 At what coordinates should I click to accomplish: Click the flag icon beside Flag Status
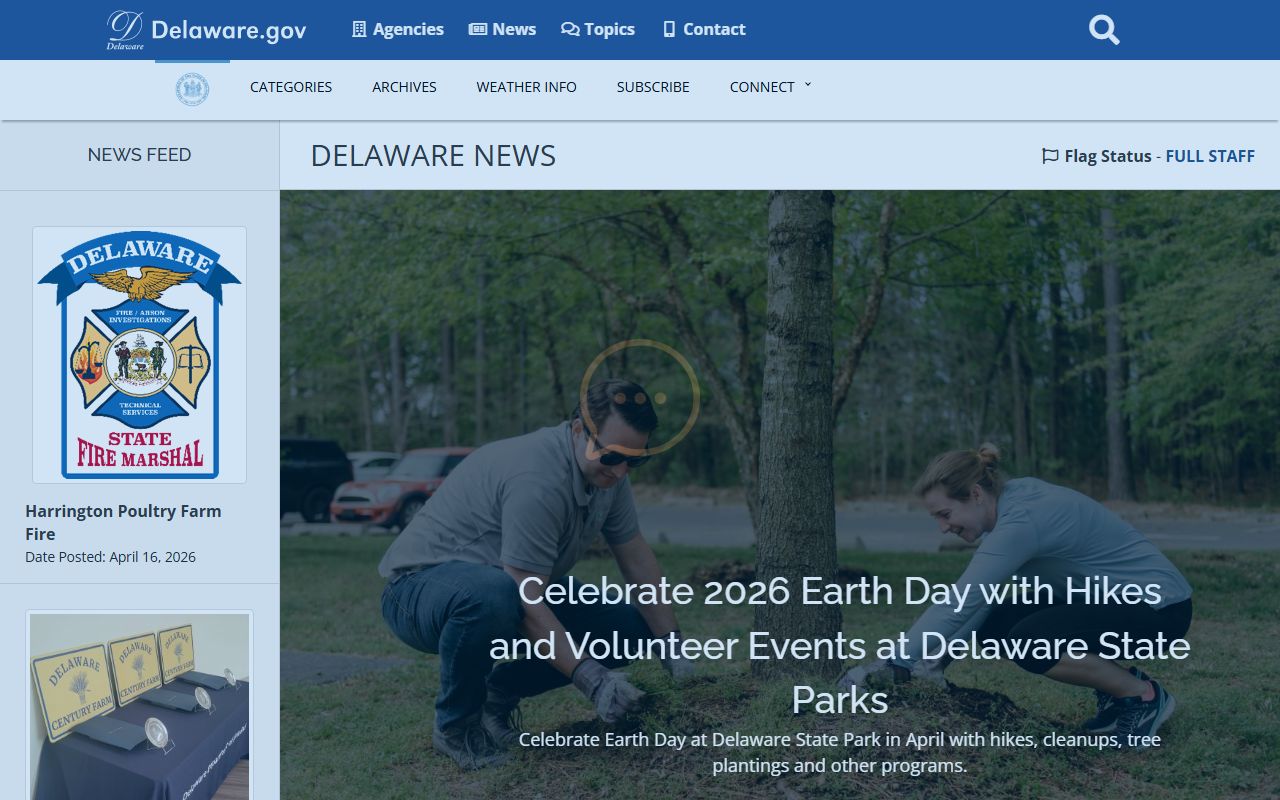[x=1050, y=156]
